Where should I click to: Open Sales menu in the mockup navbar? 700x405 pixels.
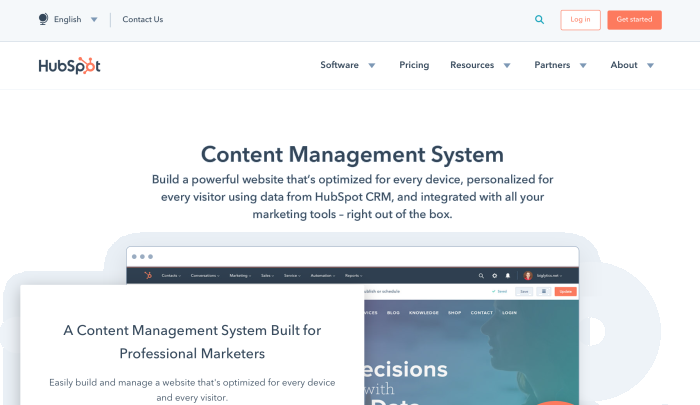pos(267,276)
